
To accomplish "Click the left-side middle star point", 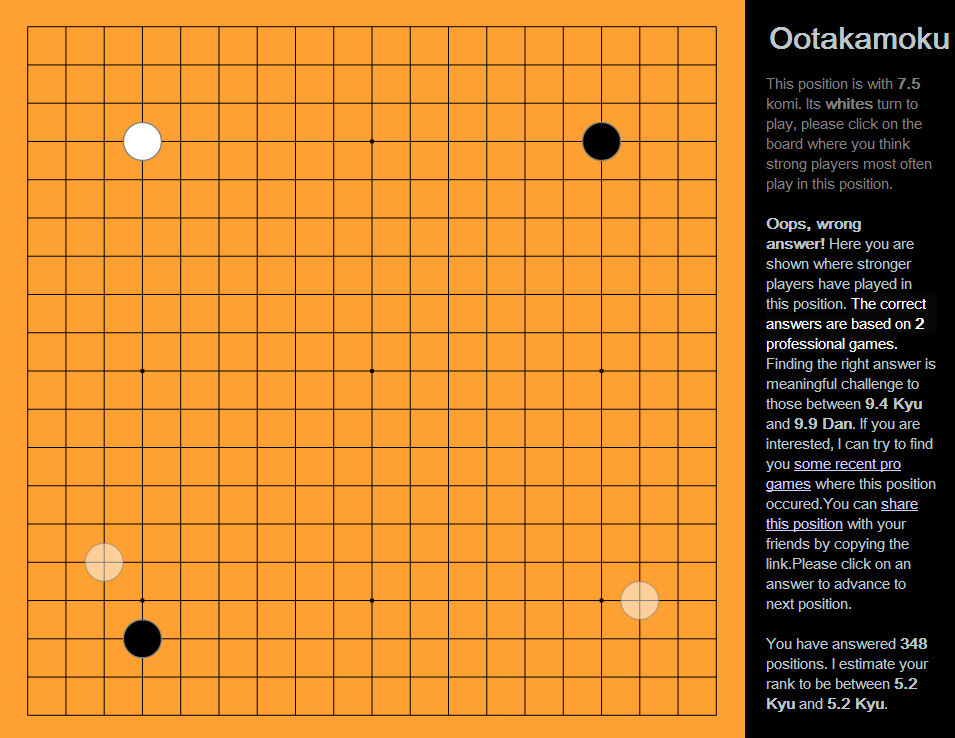I will click(x=142, y=371).
